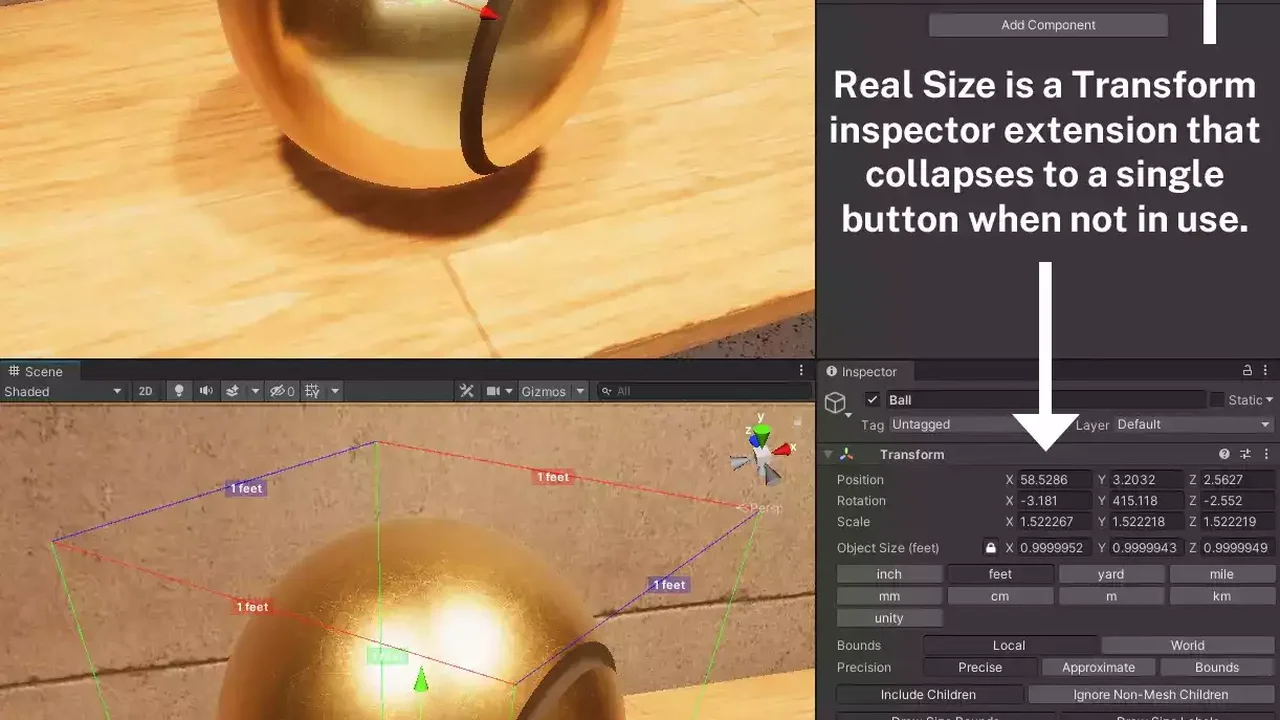Expand the scene camera dropdown arrow
This screenshot has height=720, width=1280.
(x=509, y=391)
